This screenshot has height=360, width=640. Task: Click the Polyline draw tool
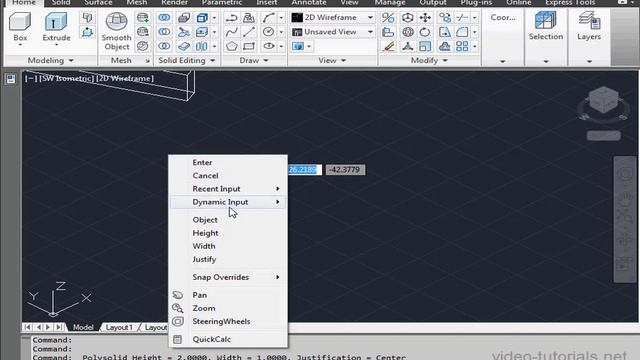(231, 18)
